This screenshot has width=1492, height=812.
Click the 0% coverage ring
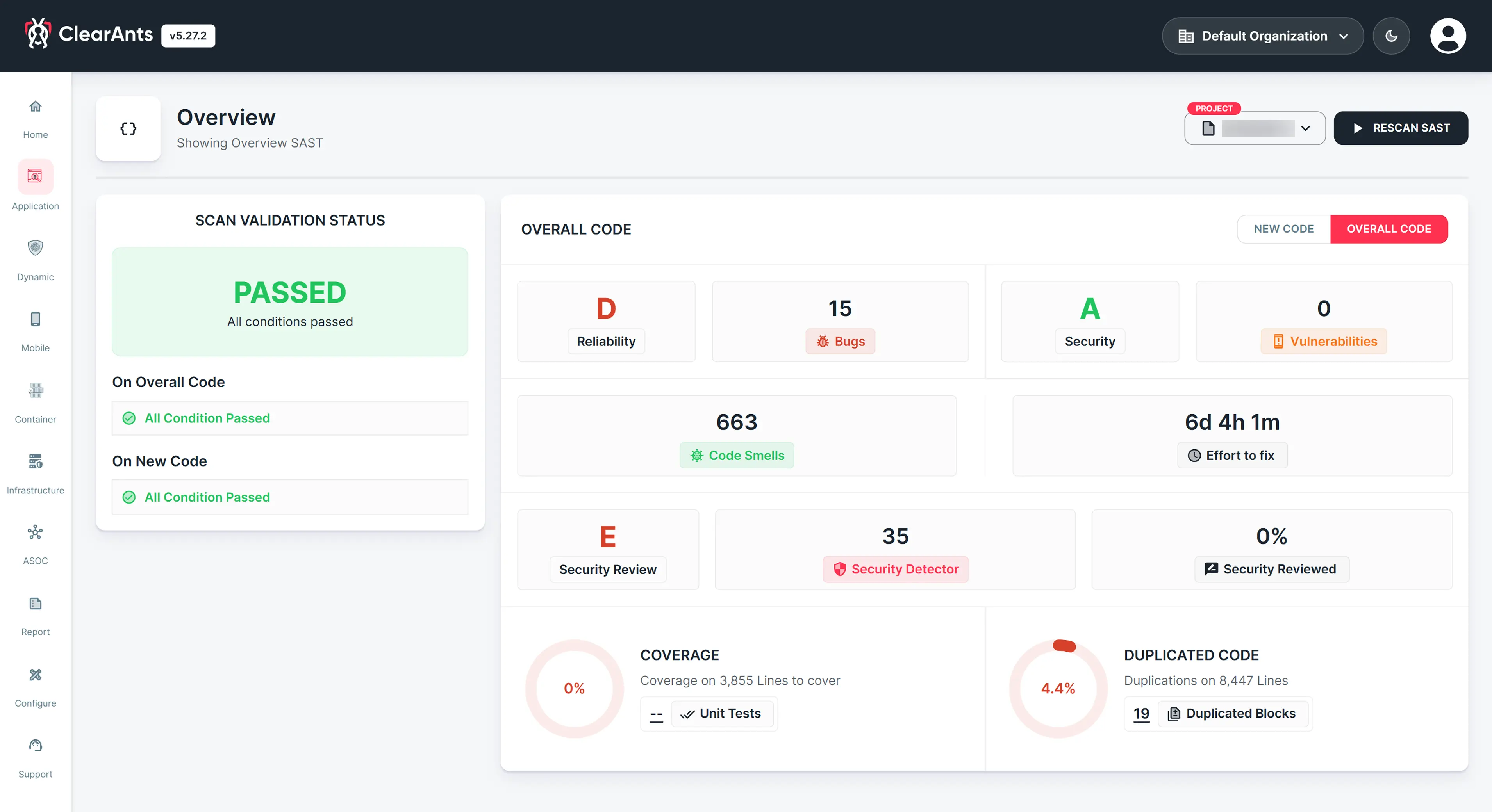click(x=575, y=689)
